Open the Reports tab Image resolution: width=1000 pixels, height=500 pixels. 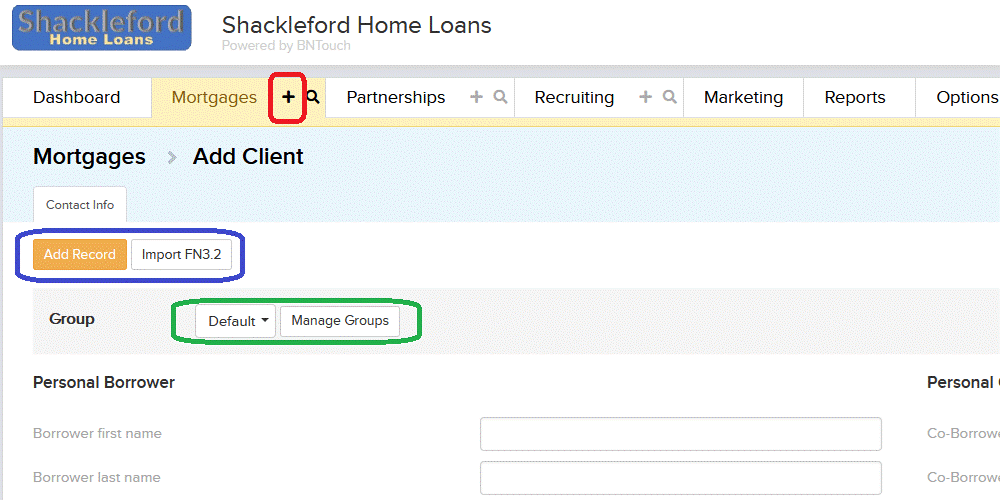[855, 98]
